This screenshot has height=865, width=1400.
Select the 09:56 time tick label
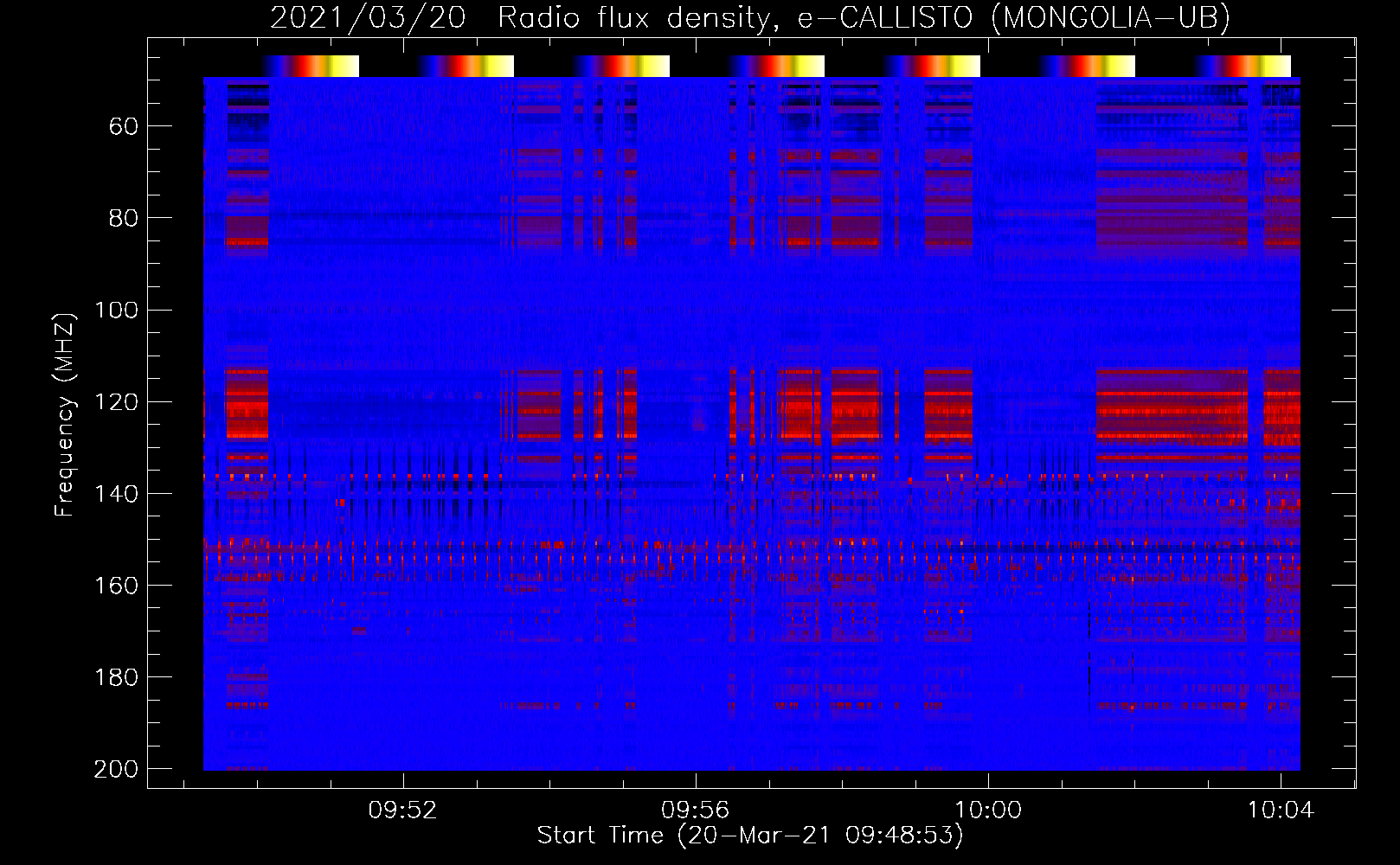tap(695, 811)
